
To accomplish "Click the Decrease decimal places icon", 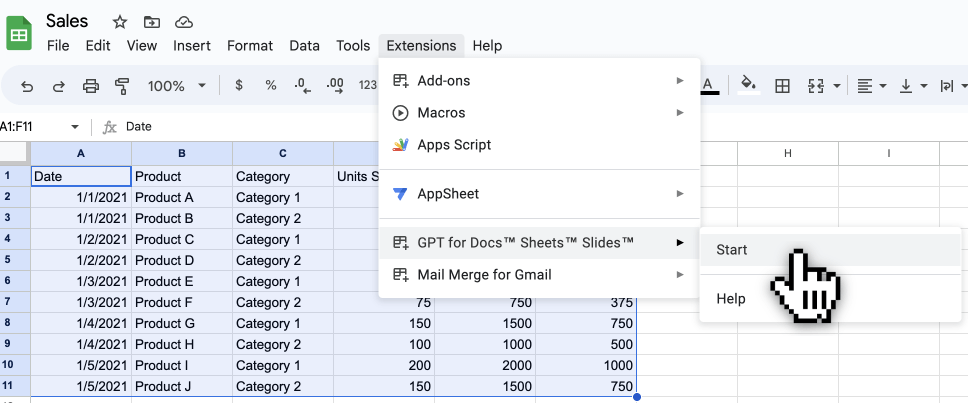I will tap(302, 86).
